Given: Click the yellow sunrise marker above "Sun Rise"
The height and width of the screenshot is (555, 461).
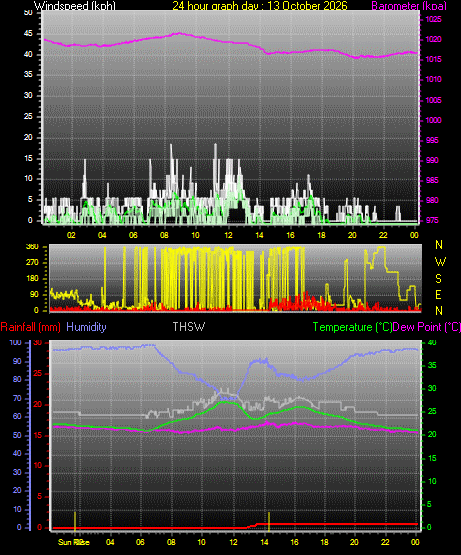Looking at the screenshot, I should [x=75, y=521].
